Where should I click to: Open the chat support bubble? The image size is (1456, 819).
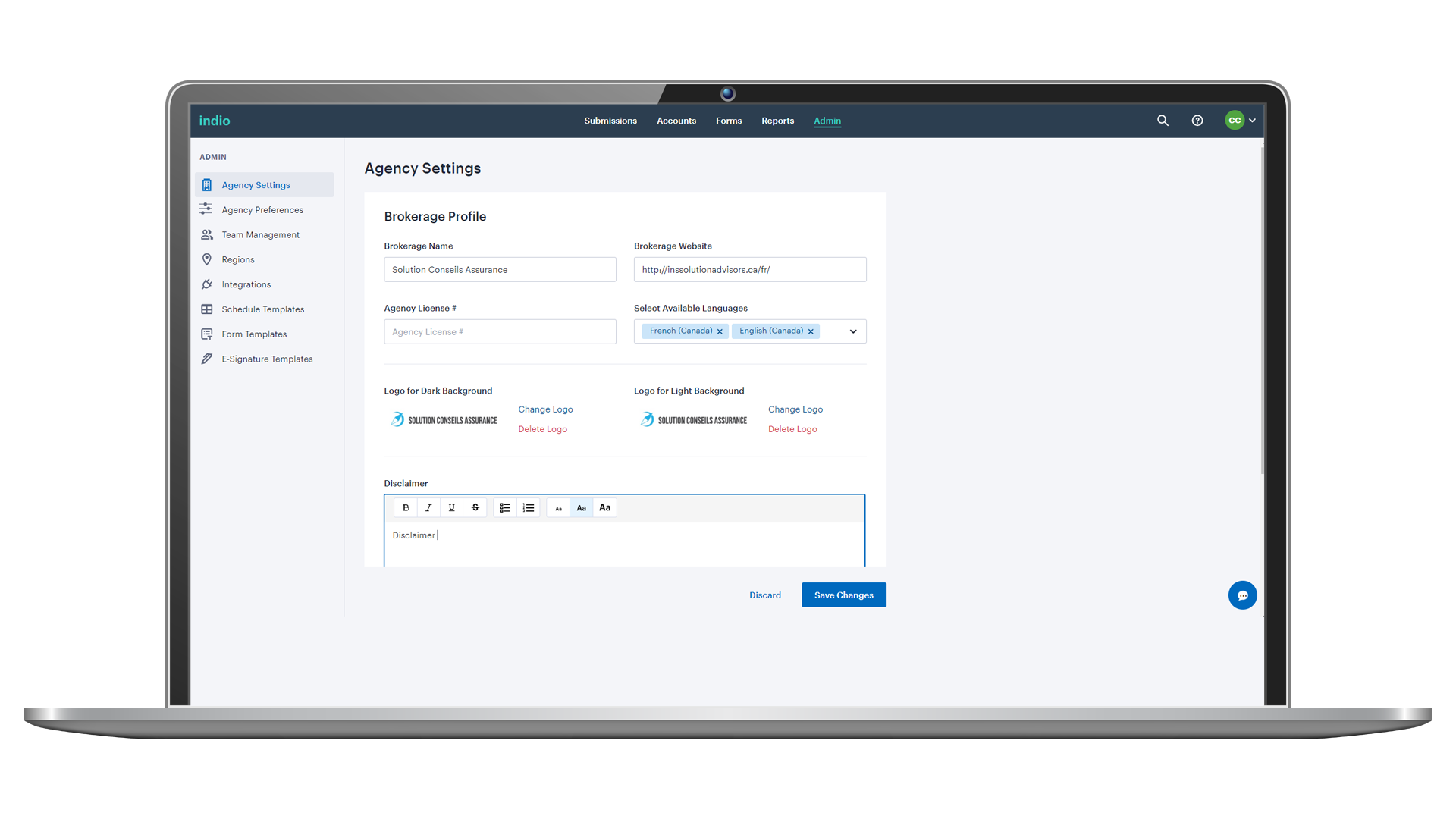click(x=1242, y=595)
